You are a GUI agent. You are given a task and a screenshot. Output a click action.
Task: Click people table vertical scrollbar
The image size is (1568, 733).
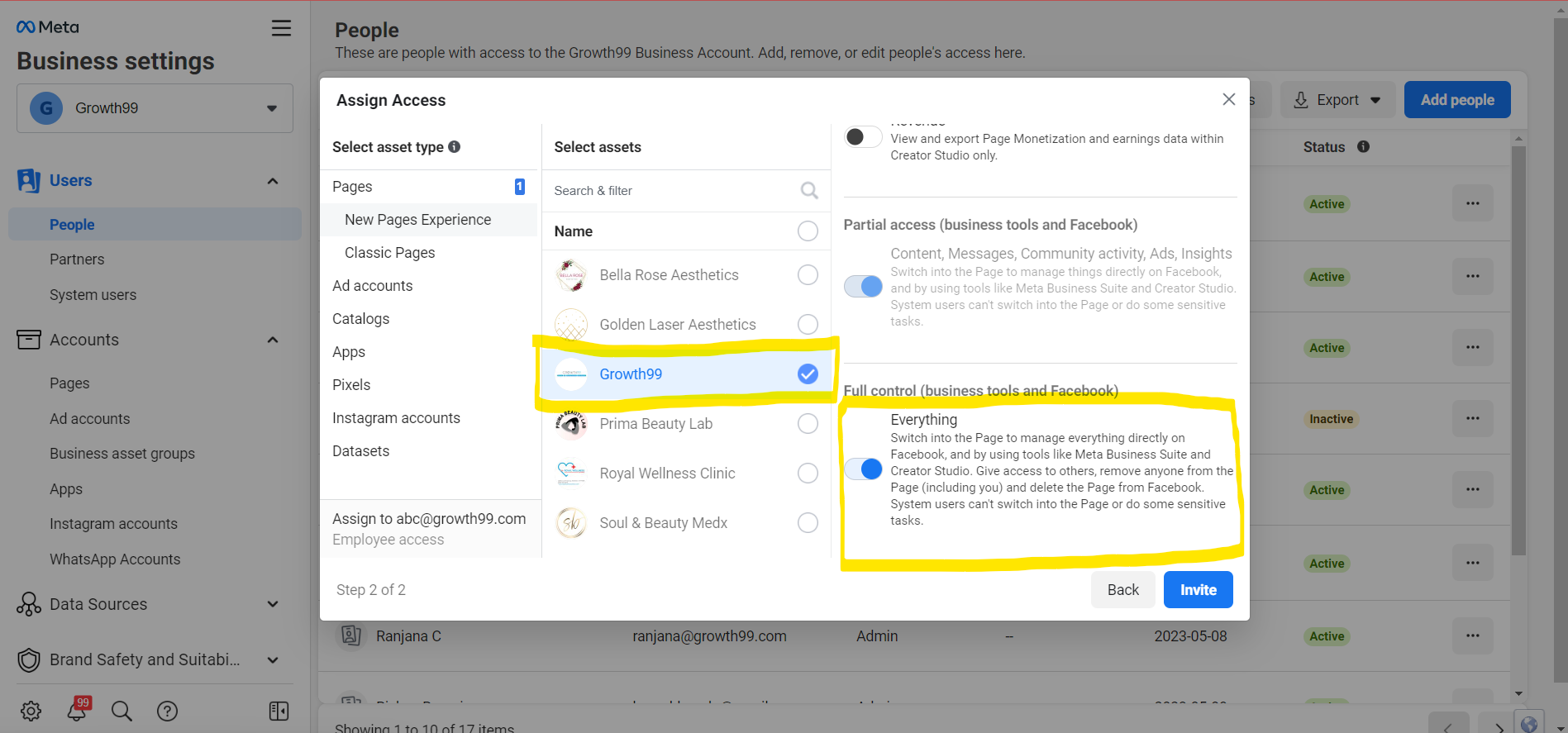click(1518, 351)
